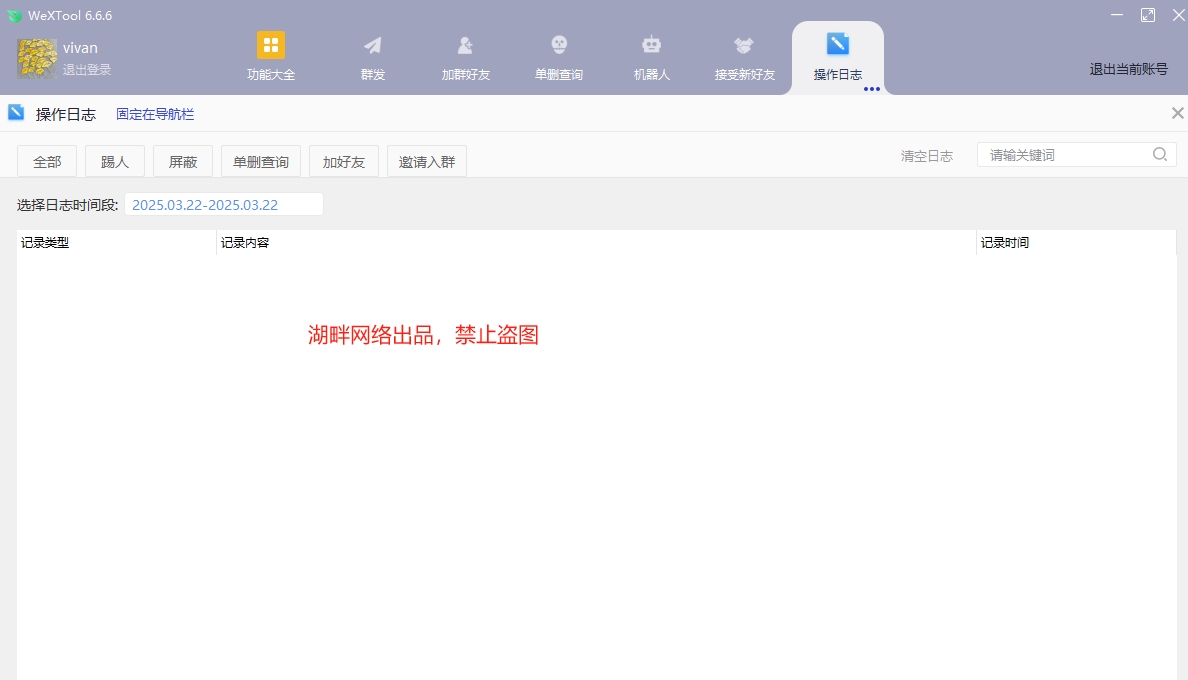Screen dimensions: 1188x680
Task: Expand the more options ellipsis under 操作日志
Action: pos(872,89)
